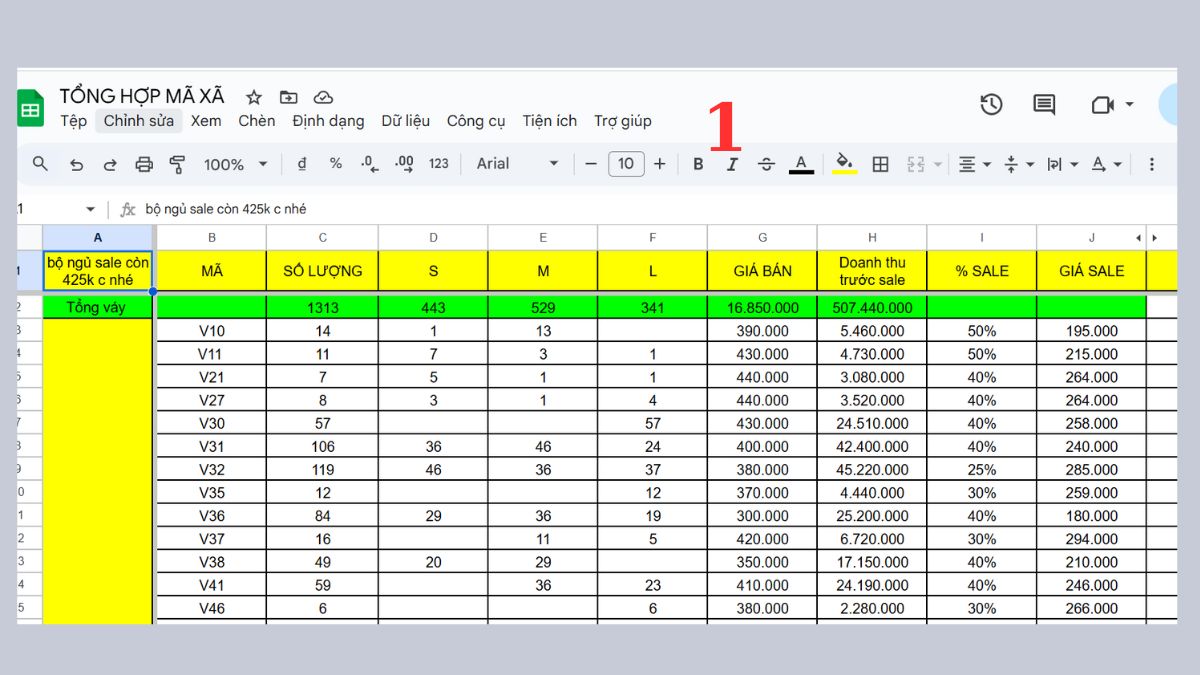
Task: Toggle strikethrough formatting
Action: click(766, 164)
